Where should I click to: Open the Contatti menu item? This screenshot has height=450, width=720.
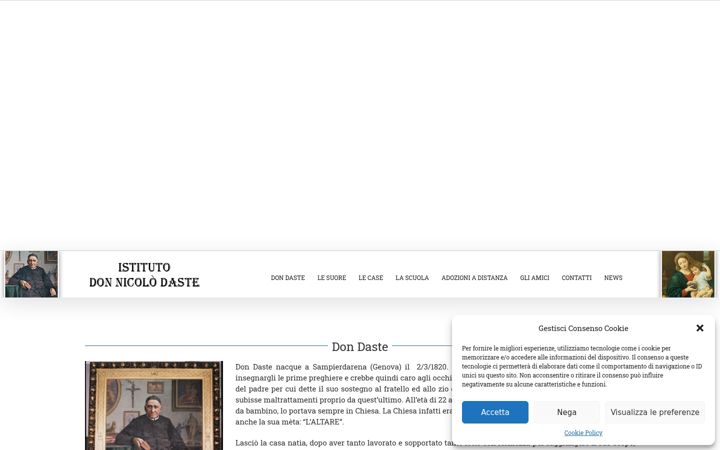(576, 277)
